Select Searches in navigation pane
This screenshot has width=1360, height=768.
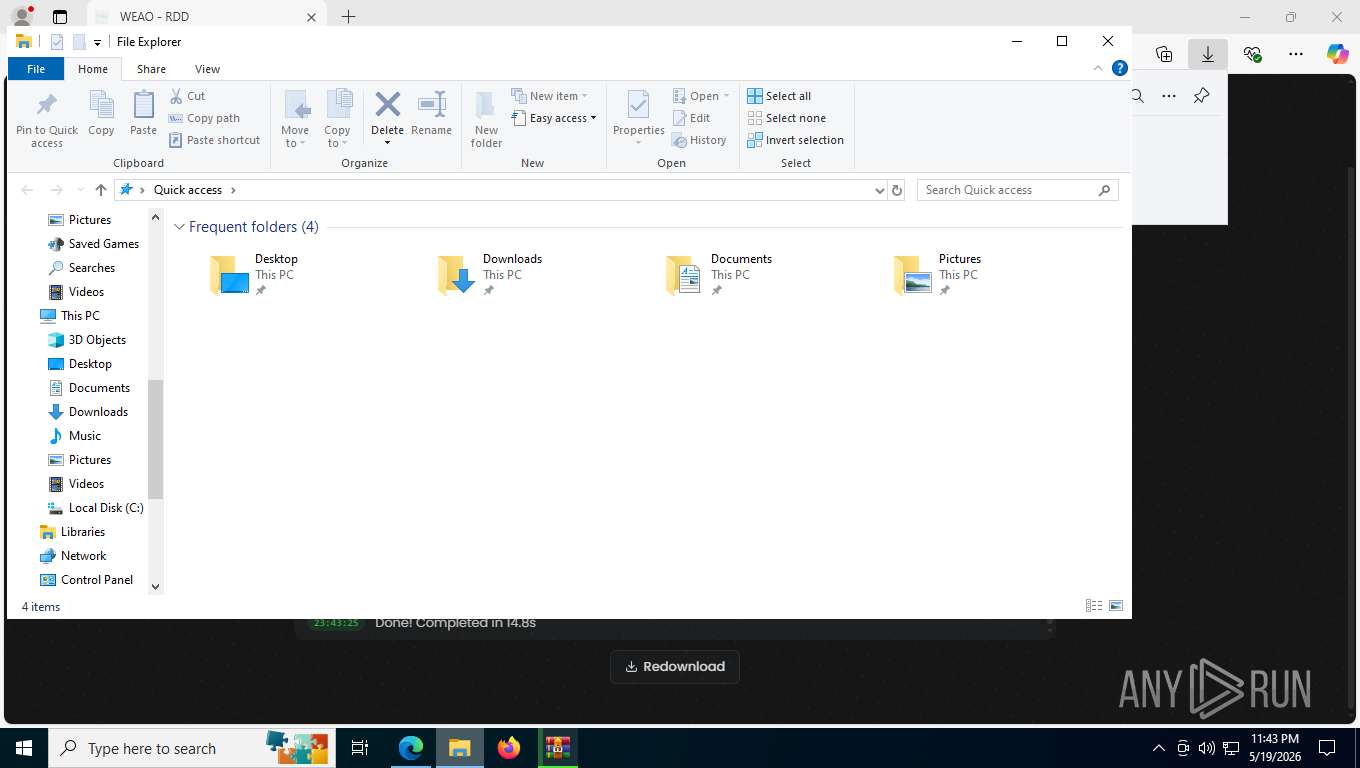coord(82,268)
